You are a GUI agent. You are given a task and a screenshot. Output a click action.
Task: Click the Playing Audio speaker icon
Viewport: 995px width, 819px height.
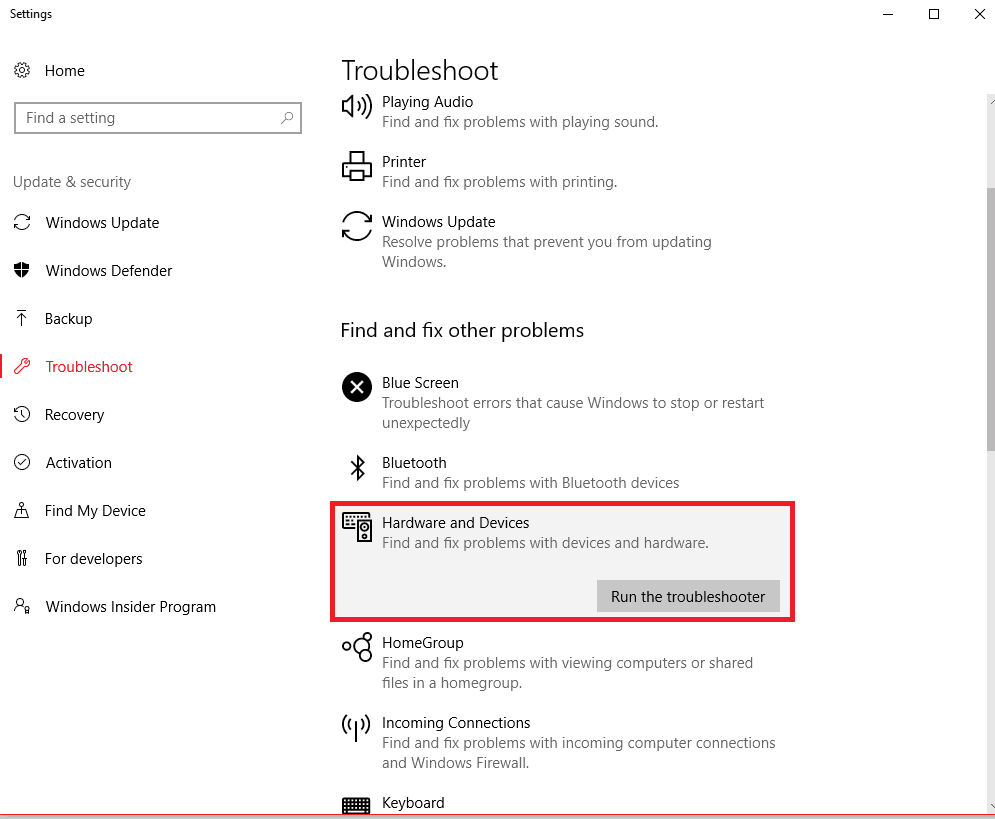click(357, 106)
